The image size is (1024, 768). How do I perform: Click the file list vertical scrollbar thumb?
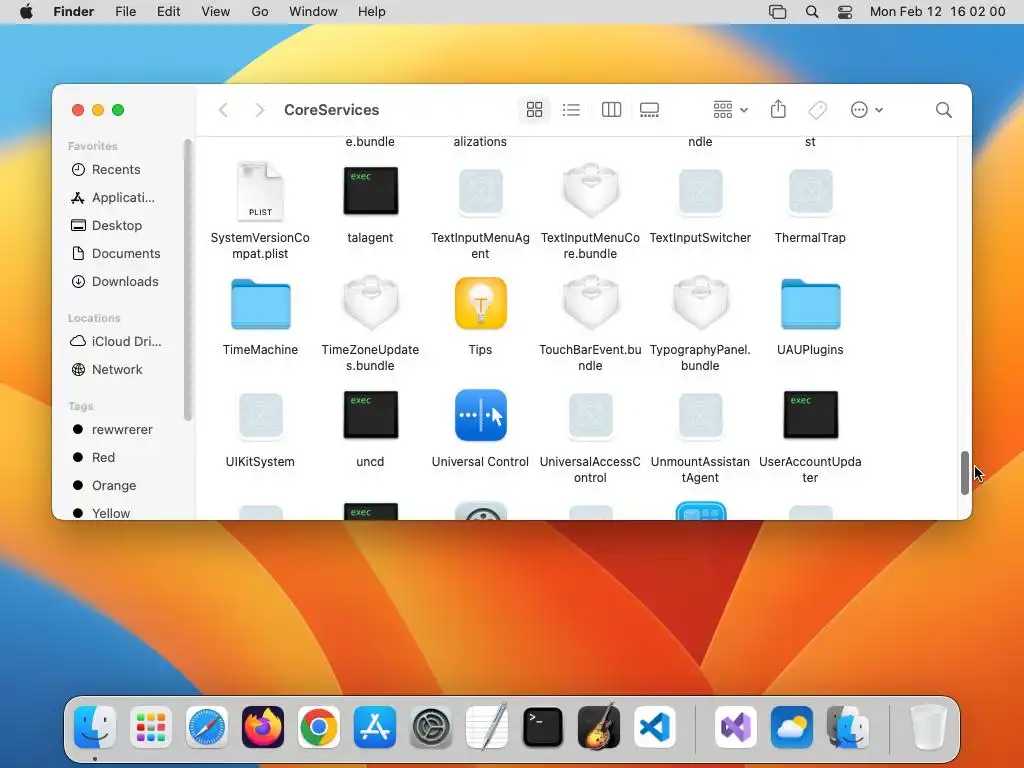pyautogui.click(x=965, y=473)
